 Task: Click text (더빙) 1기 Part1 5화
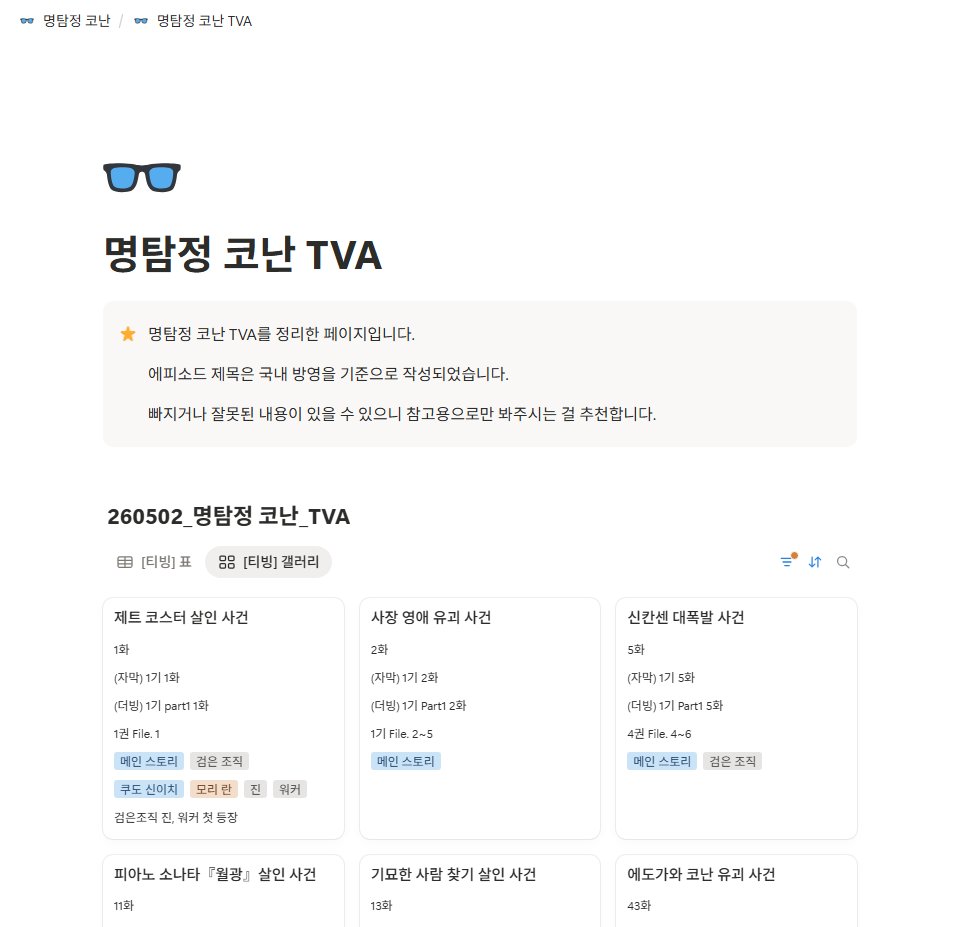tap(675, 705)
